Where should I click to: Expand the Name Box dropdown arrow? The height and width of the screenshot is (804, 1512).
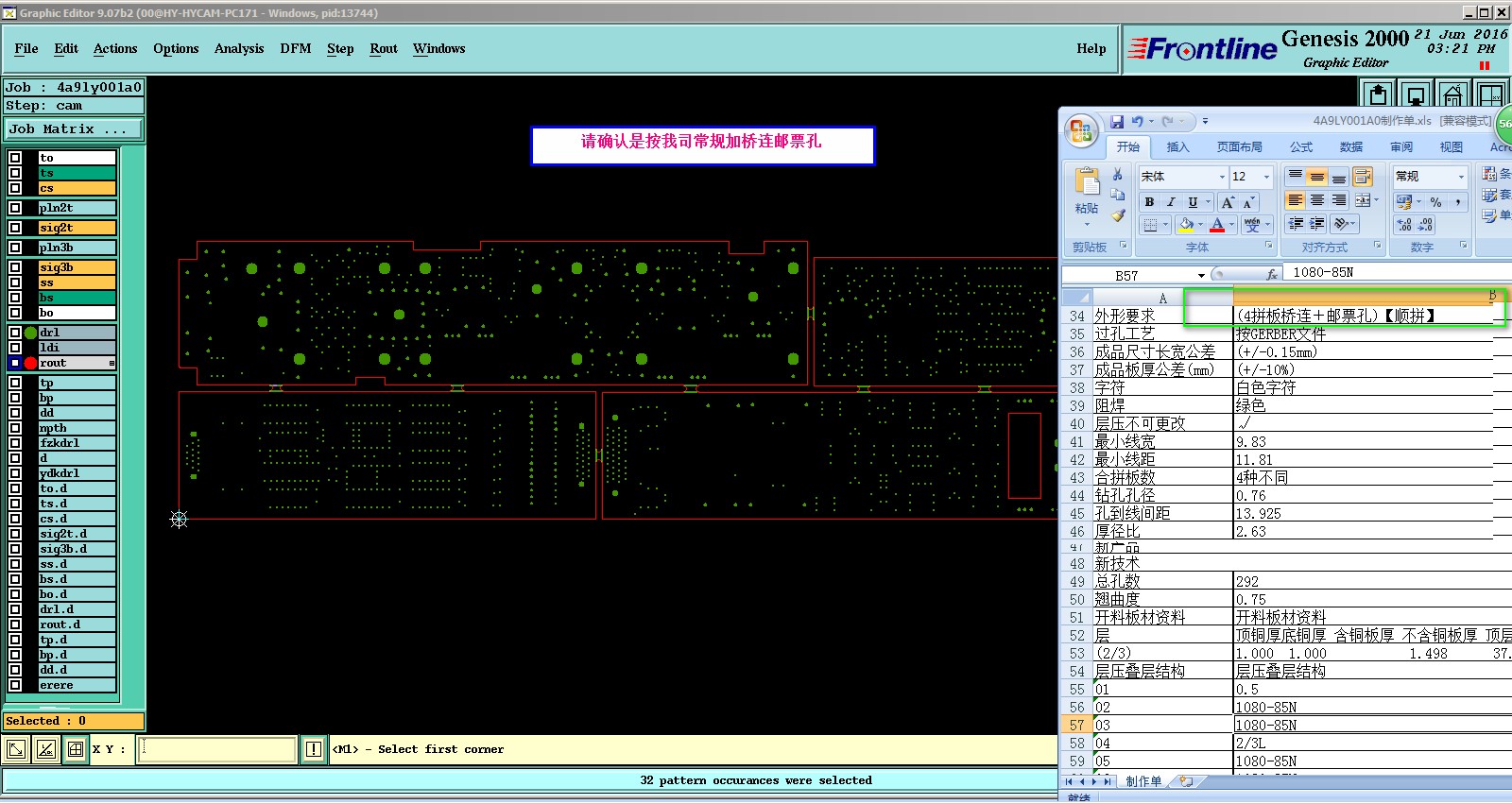[1202, 275]
